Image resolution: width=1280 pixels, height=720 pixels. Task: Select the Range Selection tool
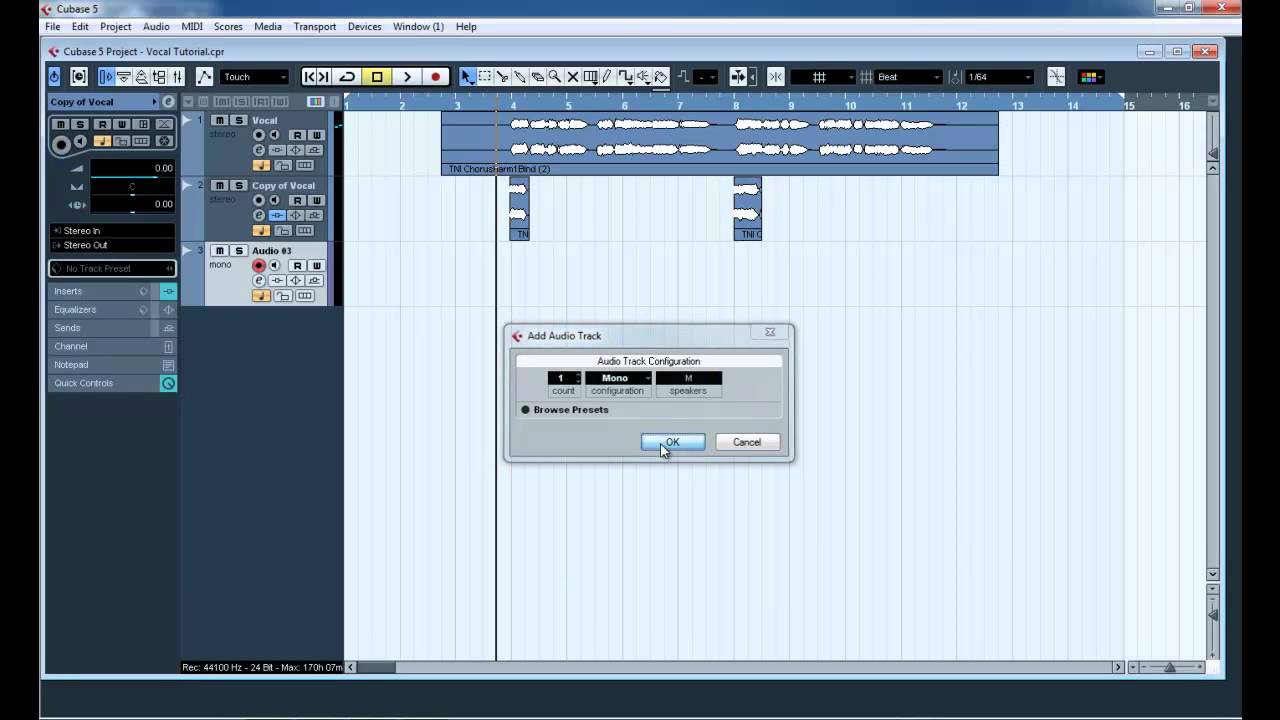pos(485,77)
